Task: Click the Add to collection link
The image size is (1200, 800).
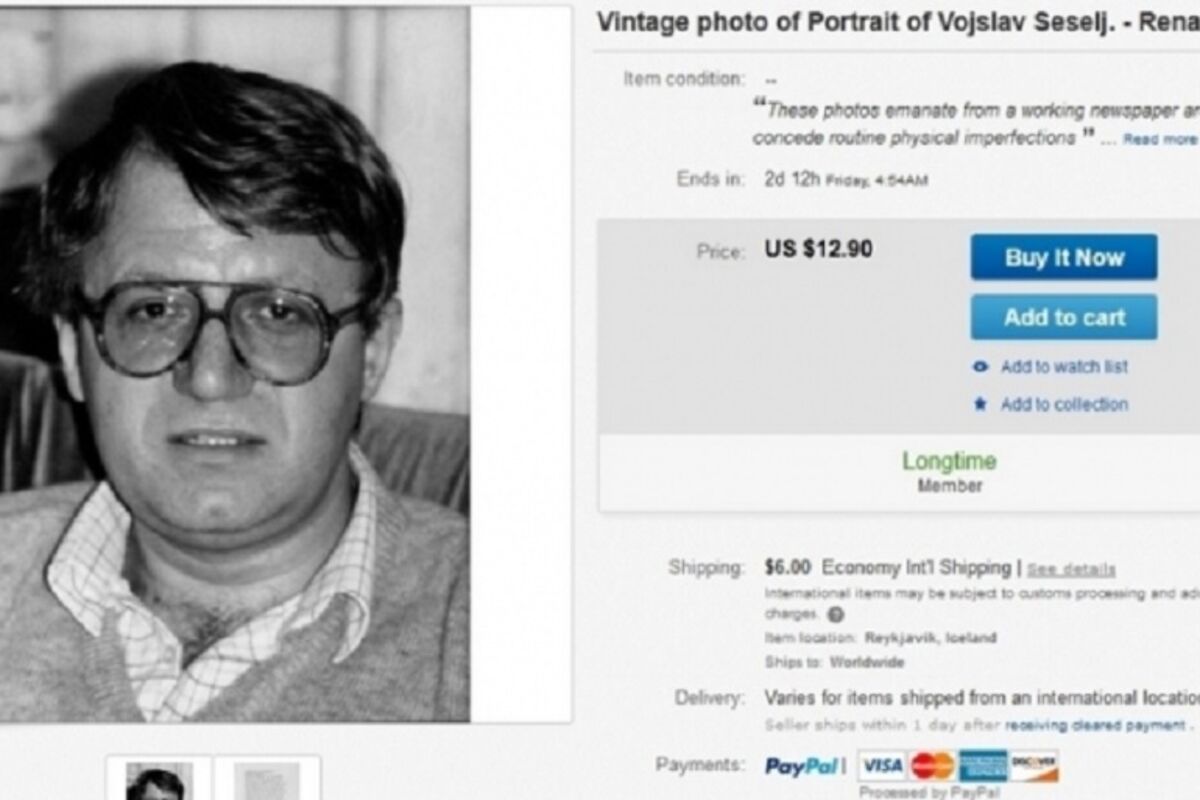Action: click(1064, 404)
